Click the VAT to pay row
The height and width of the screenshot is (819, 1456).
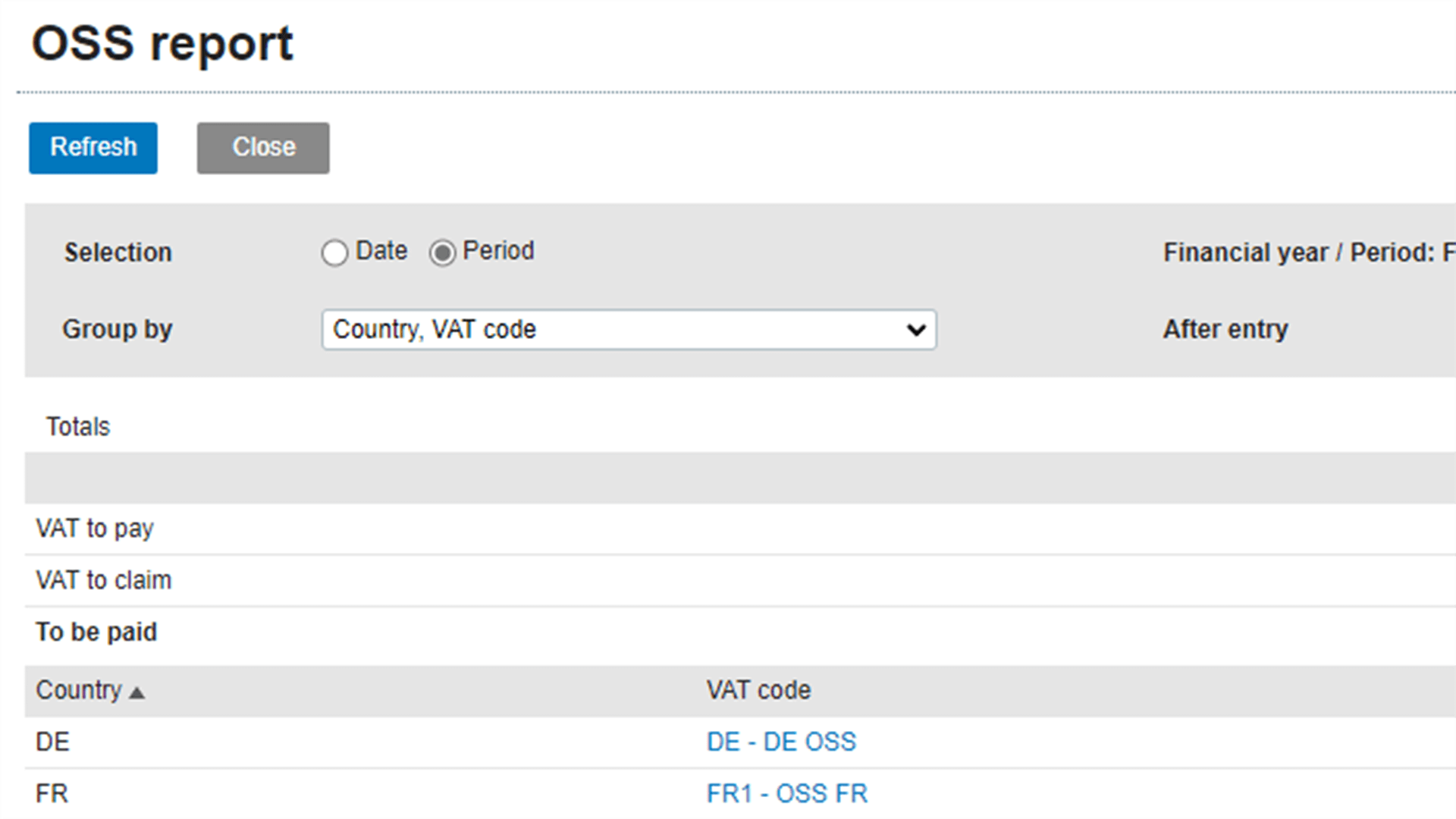point(95,529)
